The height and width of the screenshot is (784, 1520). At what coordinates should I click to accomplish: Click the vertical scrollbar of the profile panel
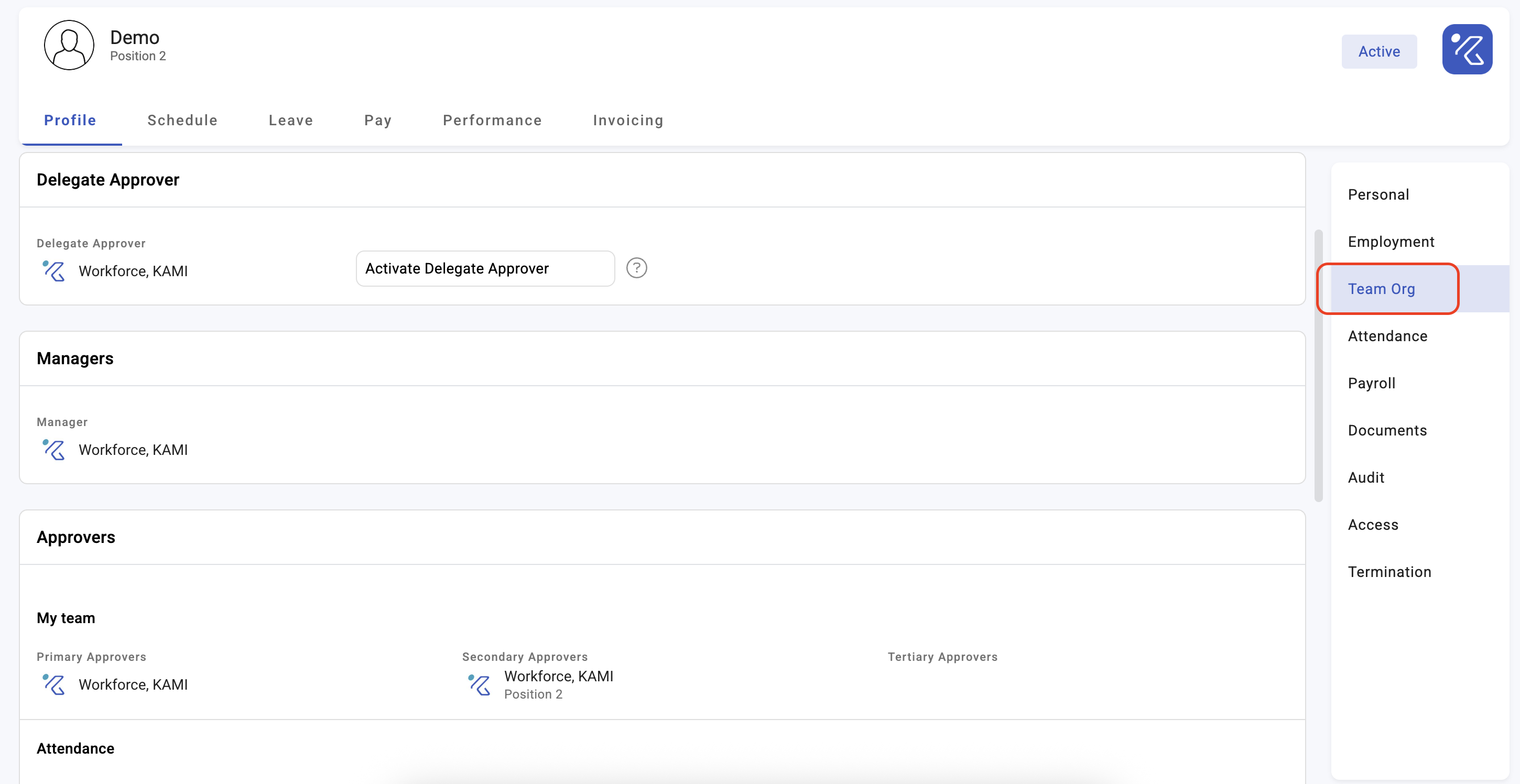1319,366
